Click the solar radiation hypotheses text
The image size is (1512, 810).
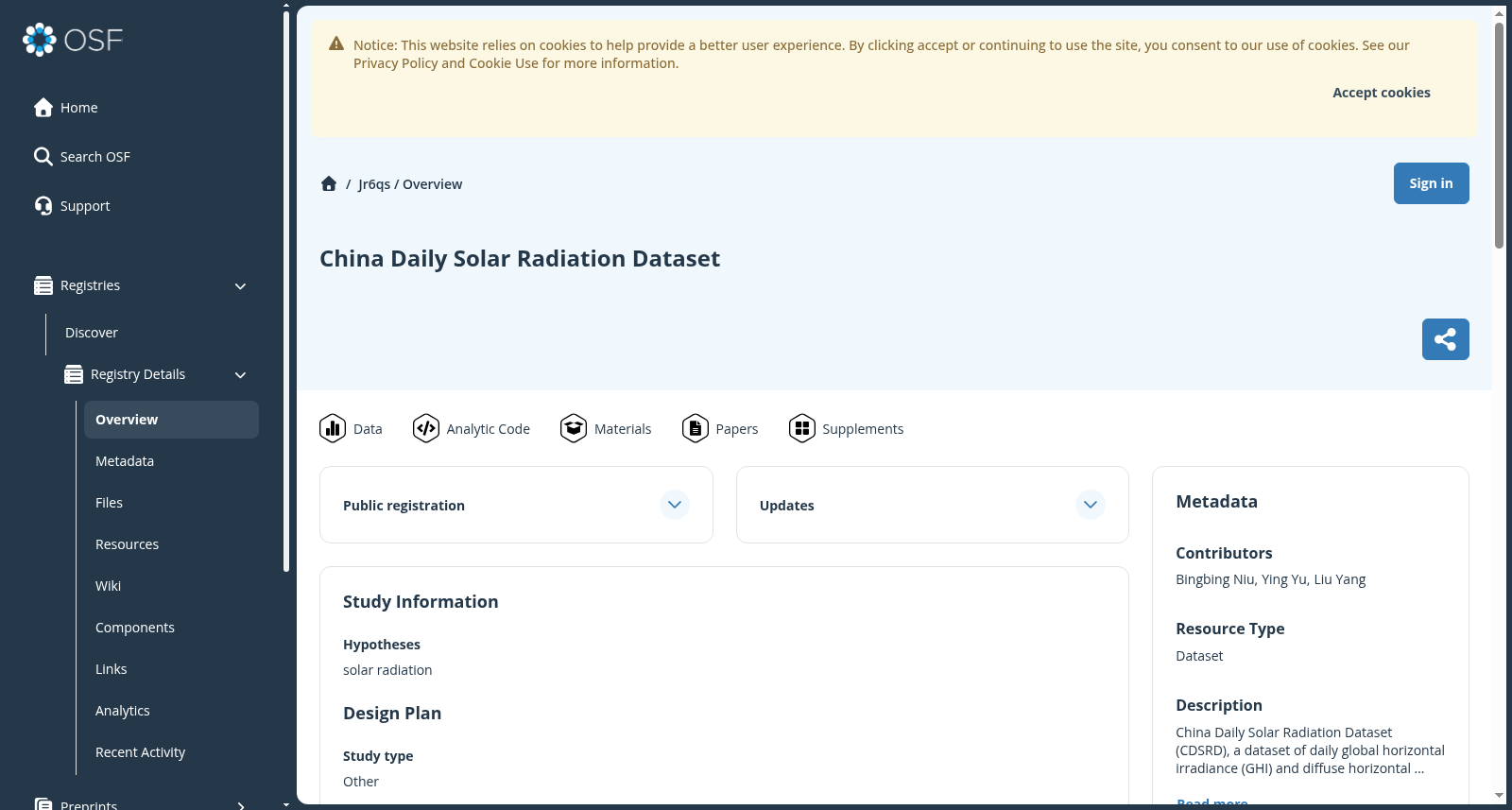pos(387,670)
